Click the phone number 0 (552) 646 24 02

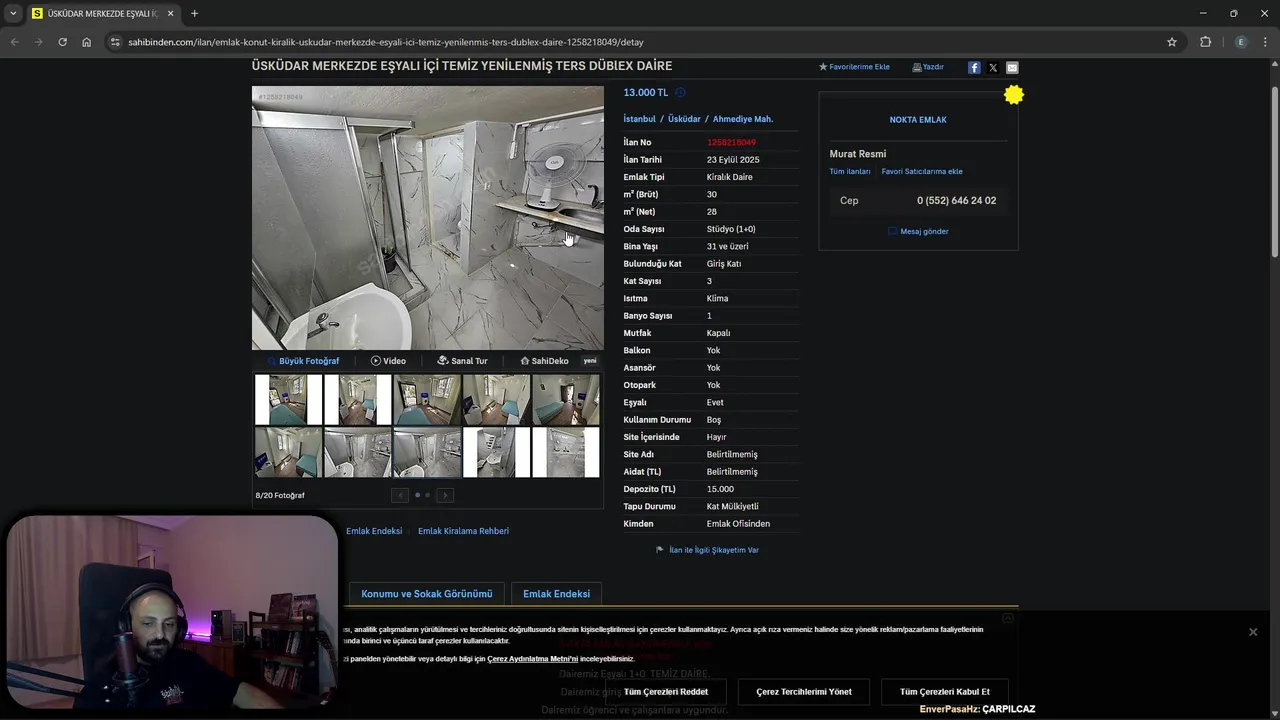(956, 201)
